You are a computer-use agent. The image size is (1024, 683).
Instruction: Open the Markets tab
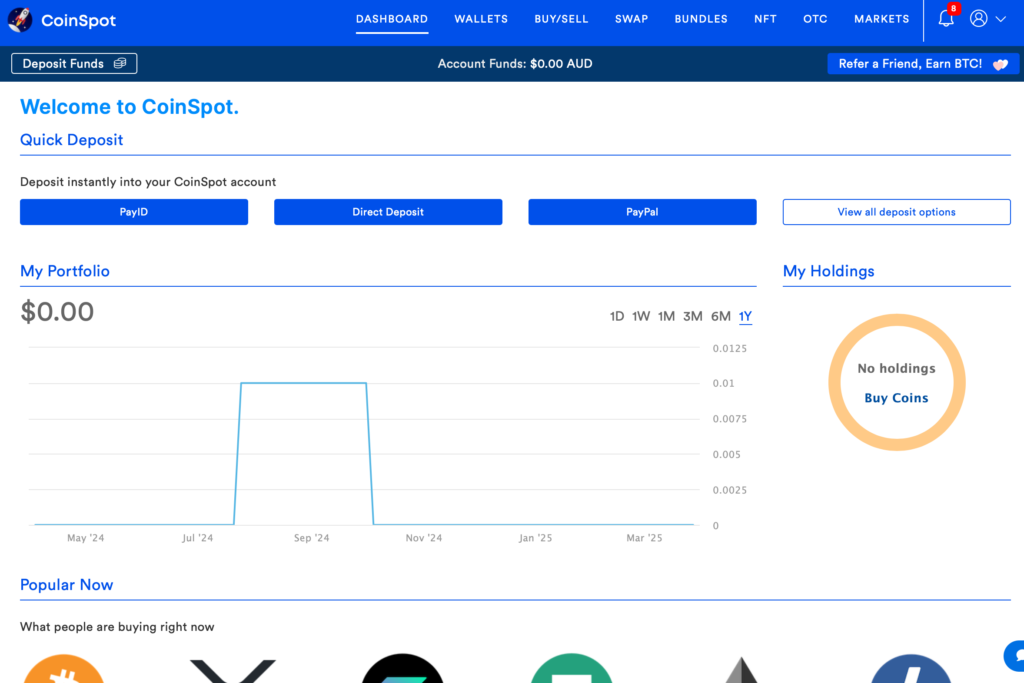coord(882,19)
